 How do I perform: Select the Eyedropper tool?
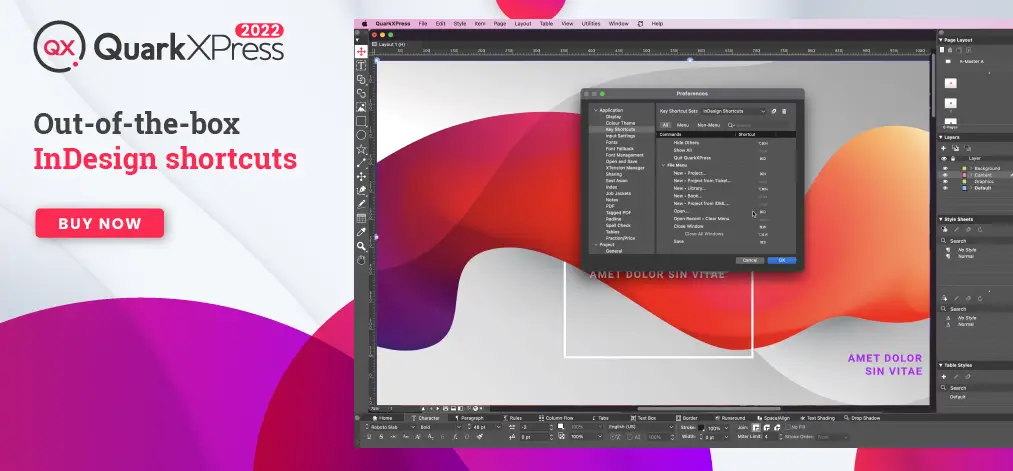click(x=361, y=232)
